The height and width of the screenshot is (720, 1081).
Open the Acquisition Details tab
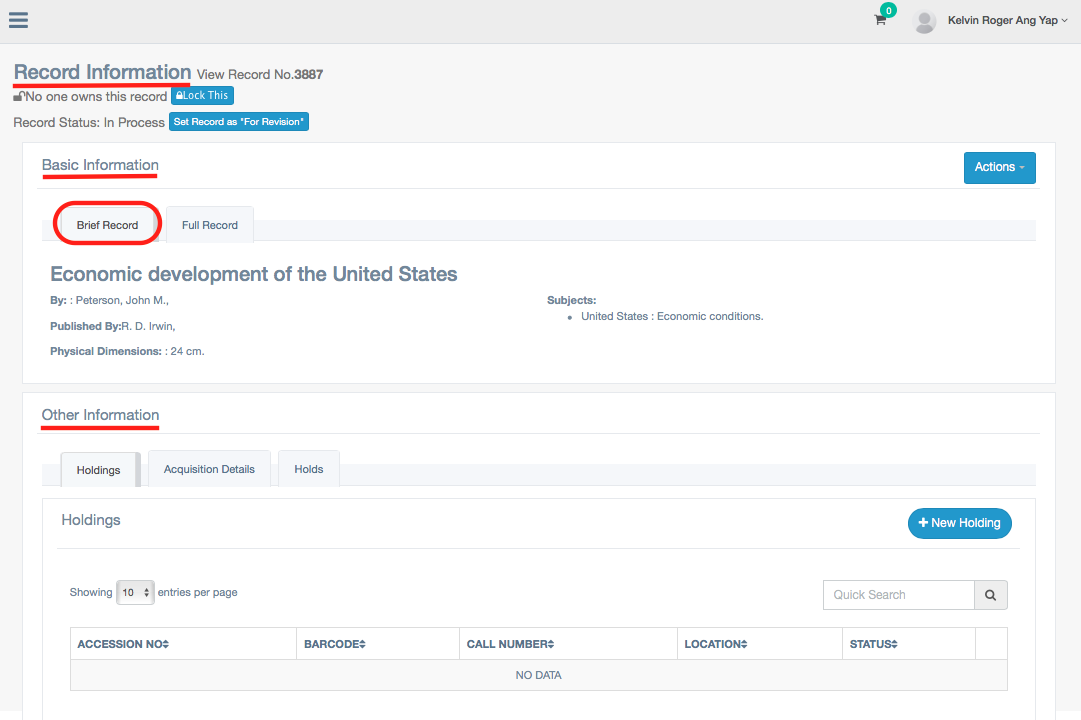tap(209, 469)
